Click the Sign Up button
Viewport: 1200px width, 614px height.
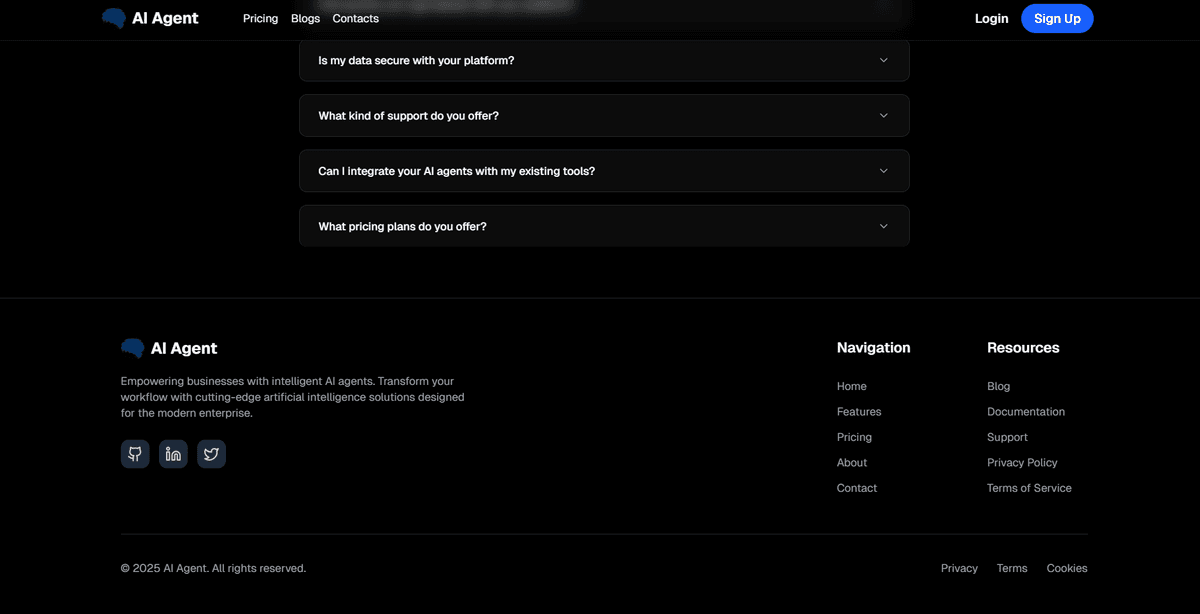click(x=1057, y=18)
